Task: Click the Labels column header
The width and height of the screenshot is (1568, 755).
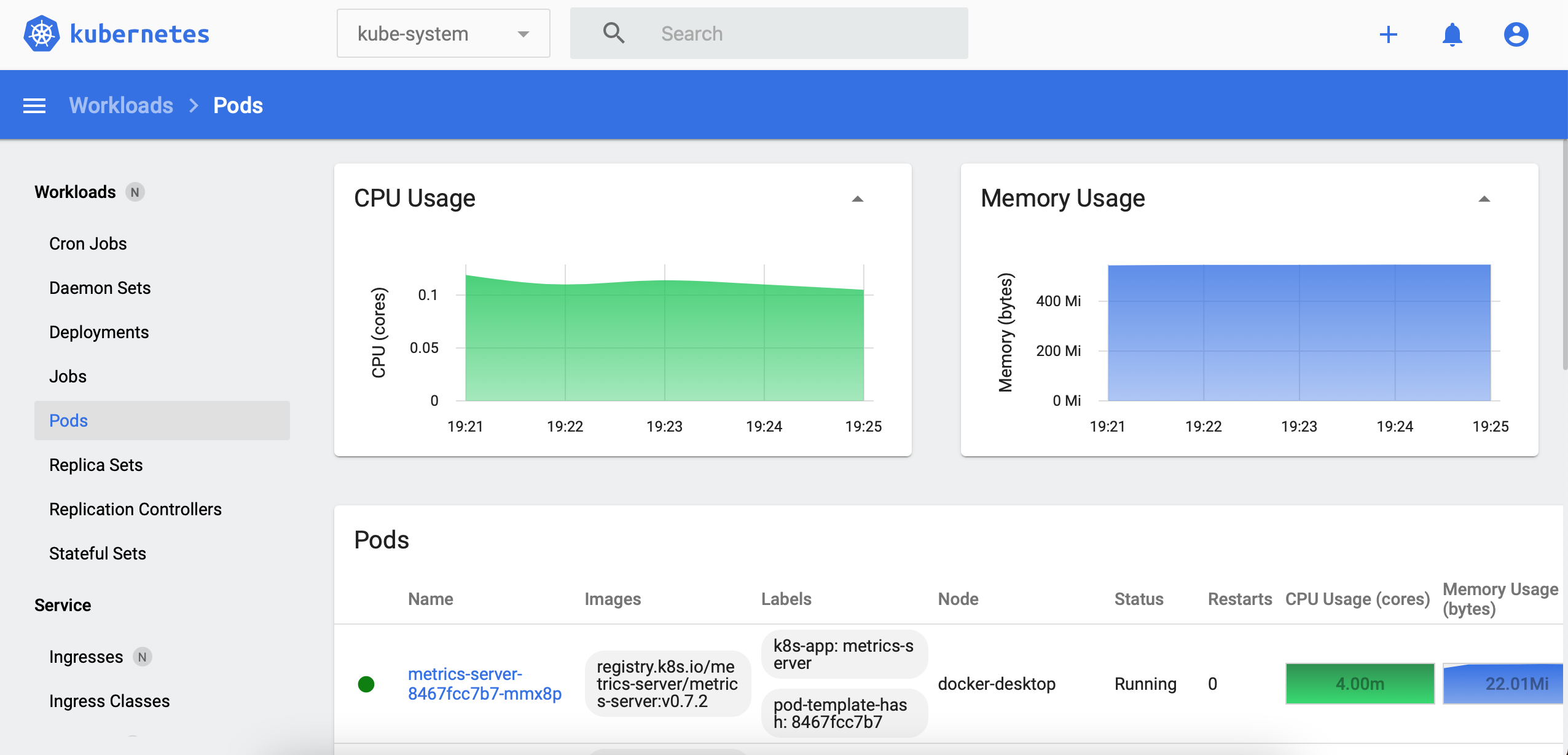Action: pos(786,599)
